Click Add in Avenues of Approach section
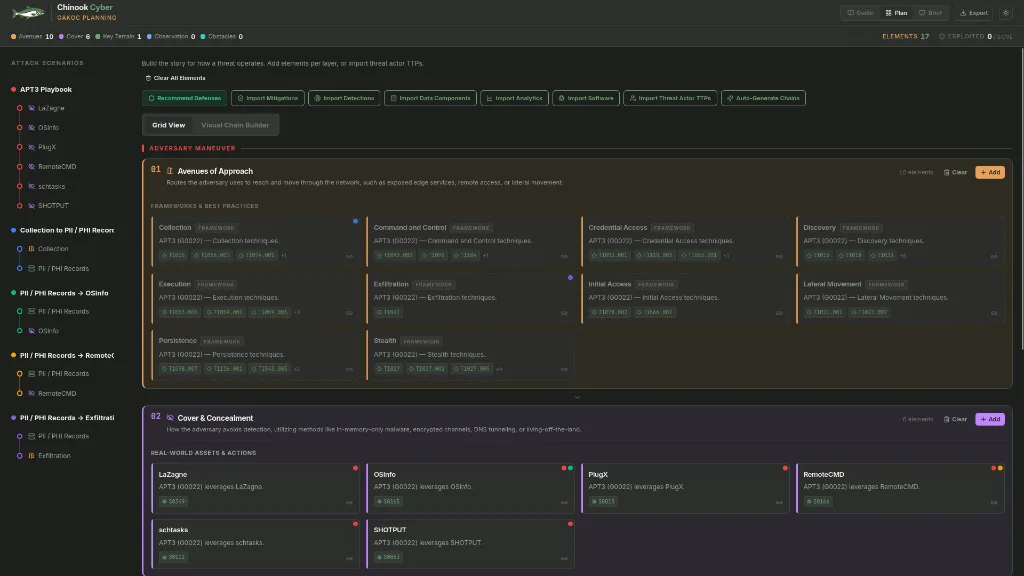1024x576 pixels. click(989, 172)
